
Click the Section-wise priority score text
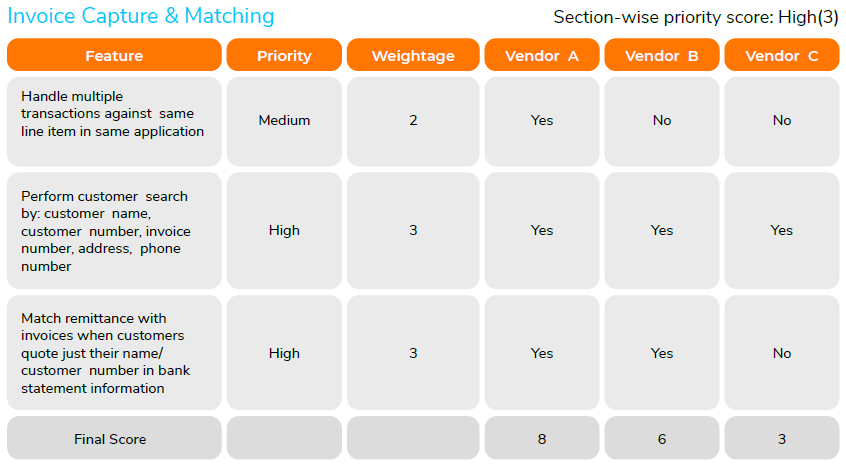pyautogui.click(x=695, y=17)
